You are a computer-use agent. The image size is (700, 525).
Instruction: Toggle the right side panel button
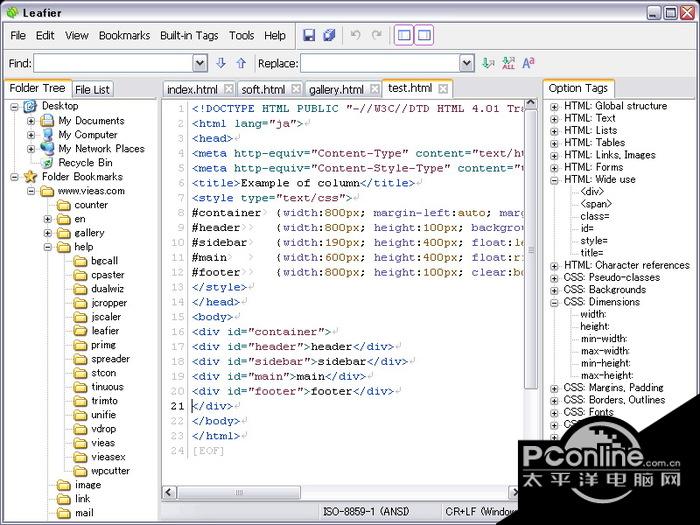click(x=424, y=35)
